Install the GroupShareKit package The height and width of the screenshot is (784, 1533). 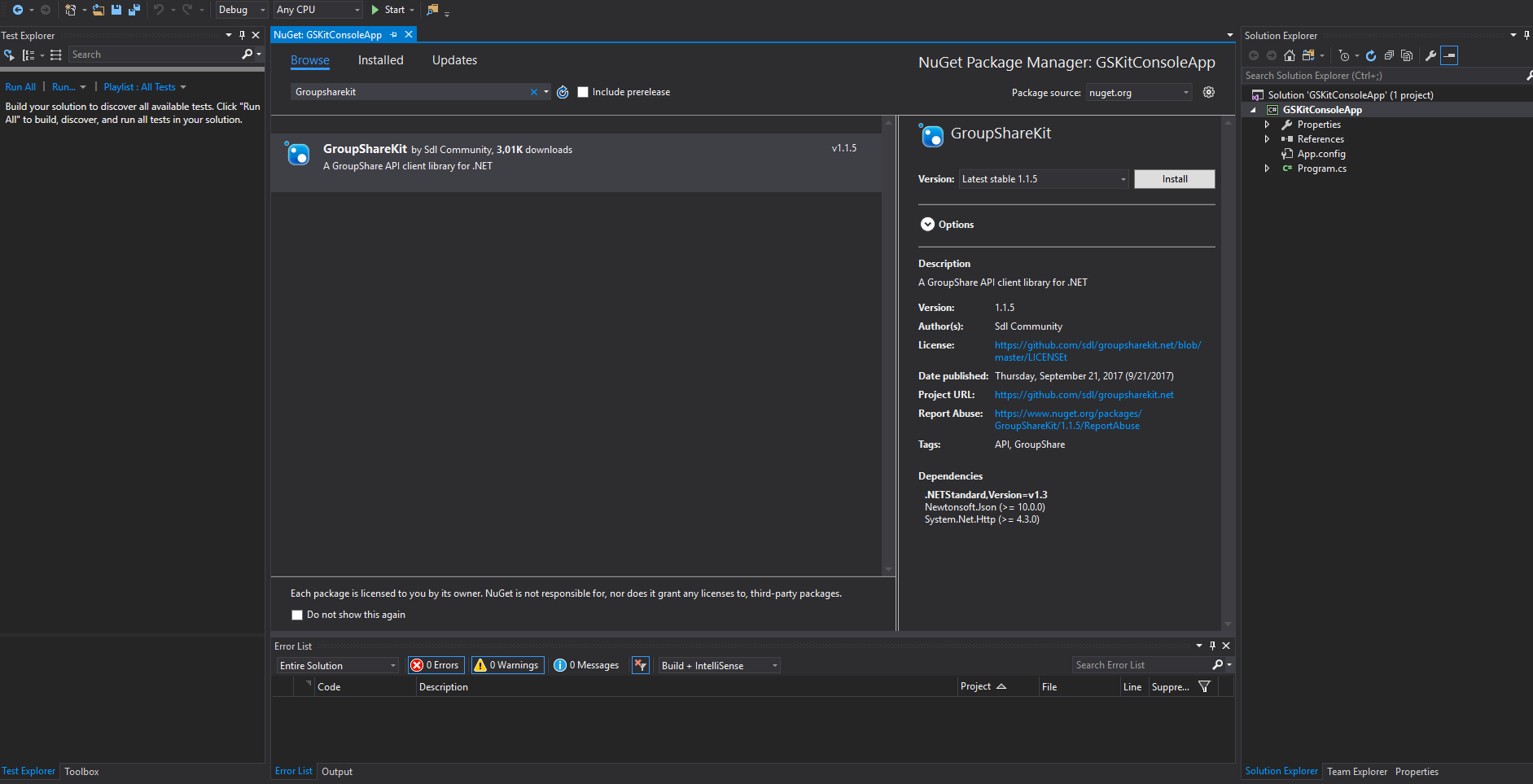1175,179
